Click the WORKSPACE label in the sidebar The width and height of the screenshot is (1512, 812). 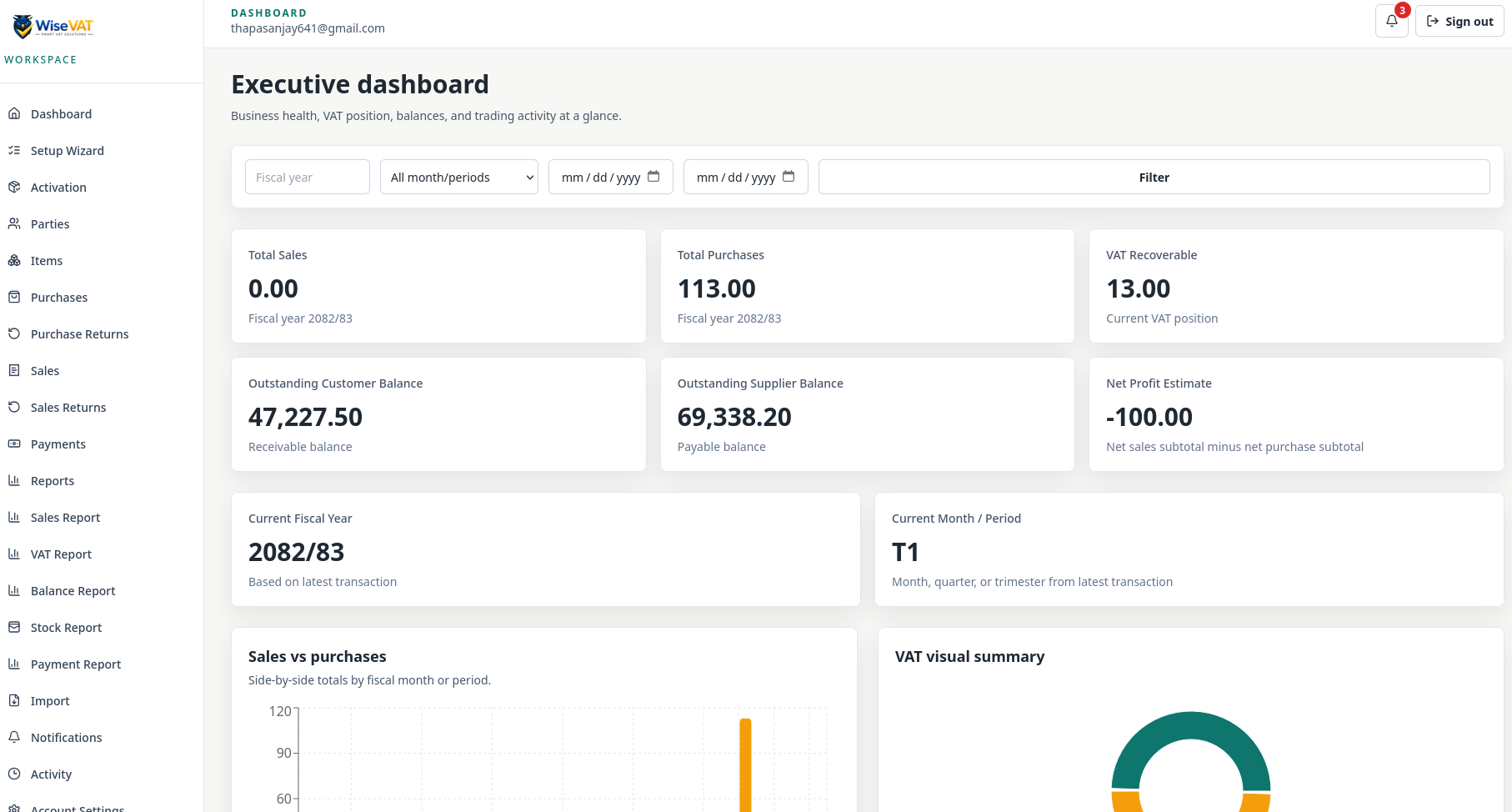coord(40,60)
